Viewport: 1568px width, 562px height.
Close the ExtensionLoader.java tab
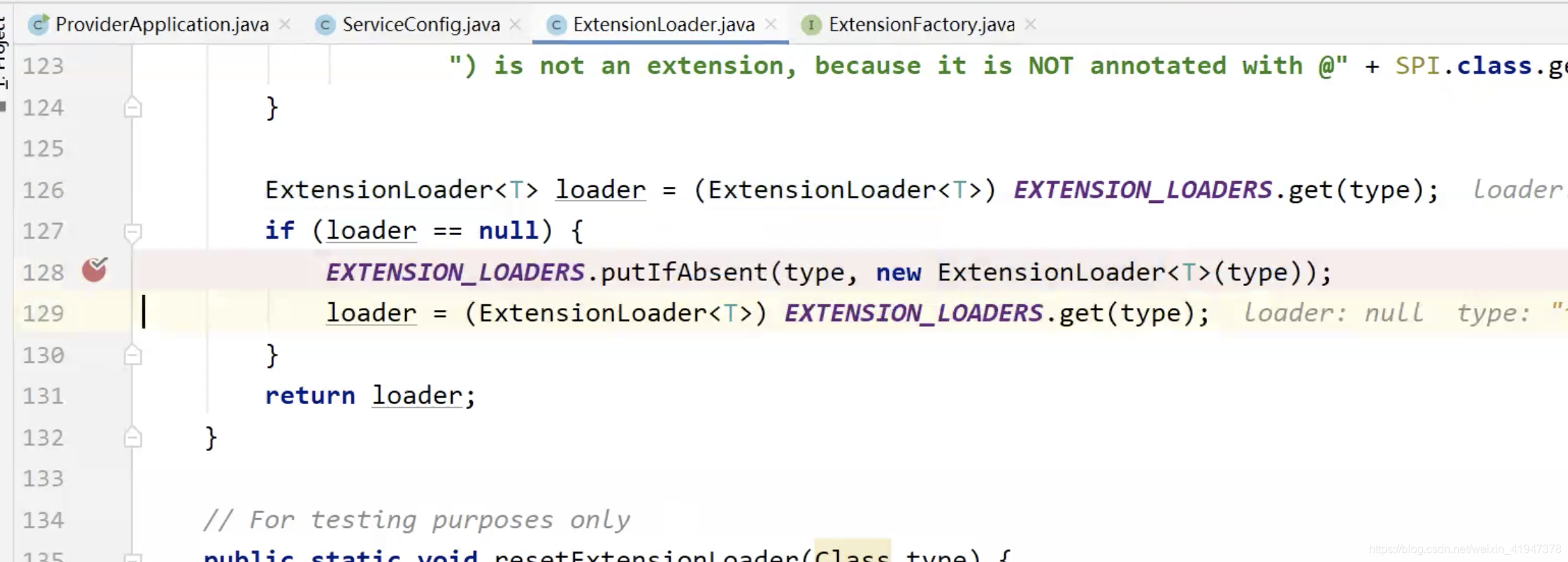(771, 25)
